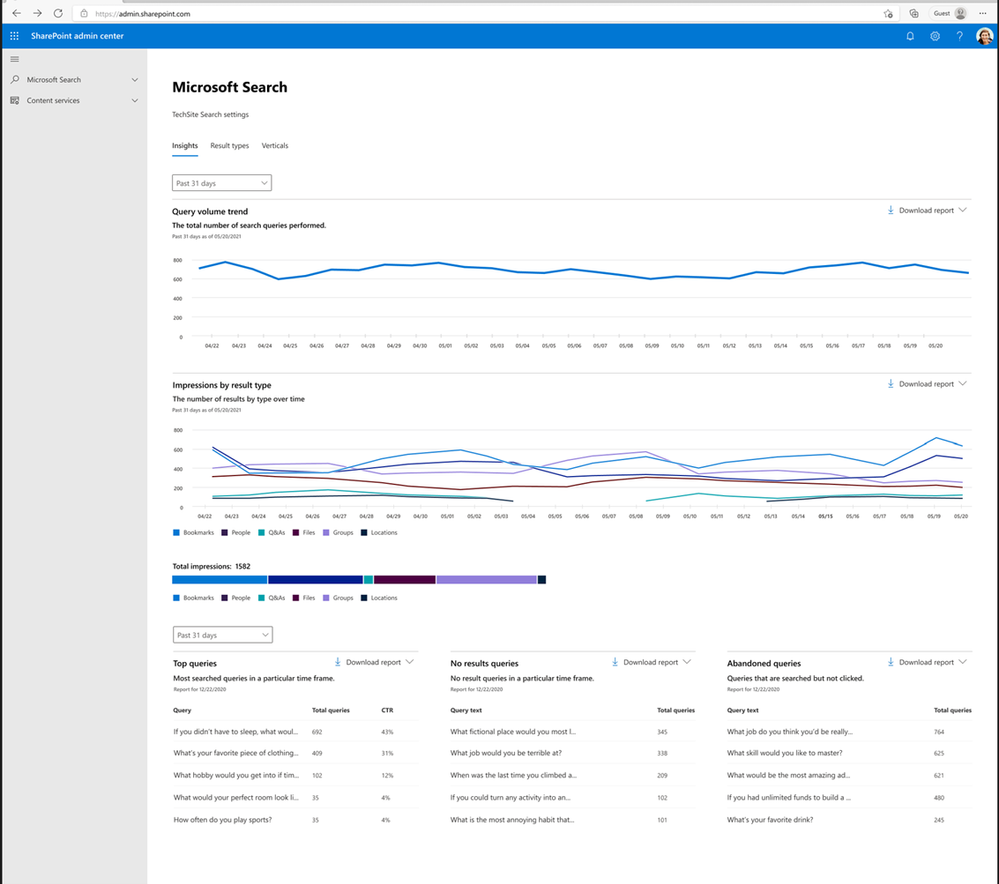Toggle Bookmarks legend in impressions chart
This screenshot has width=999, height=884.
tap(194, 532)
